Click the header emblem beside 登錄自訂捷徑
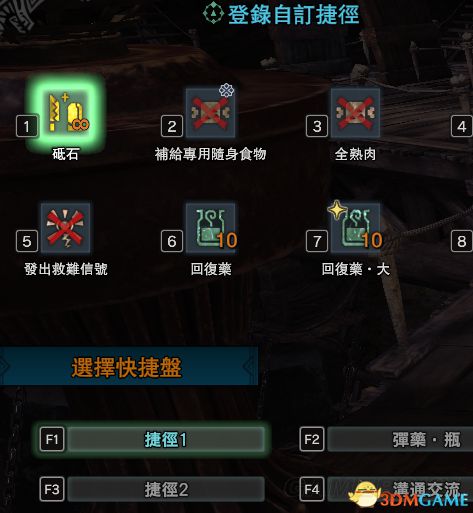 [x=213, y=12]
